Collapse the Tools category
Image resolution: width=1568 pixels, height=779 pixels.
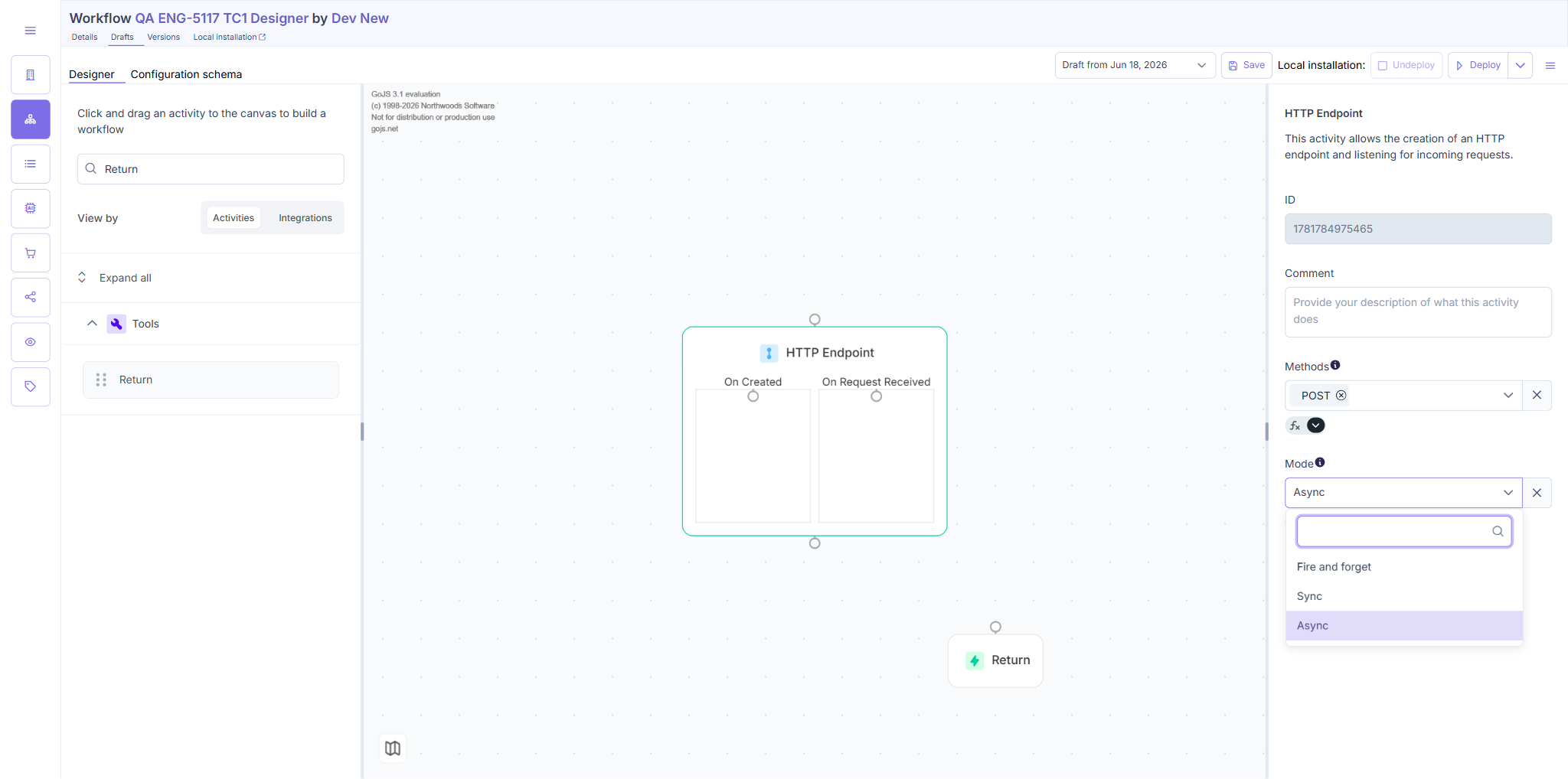(92, 324)
